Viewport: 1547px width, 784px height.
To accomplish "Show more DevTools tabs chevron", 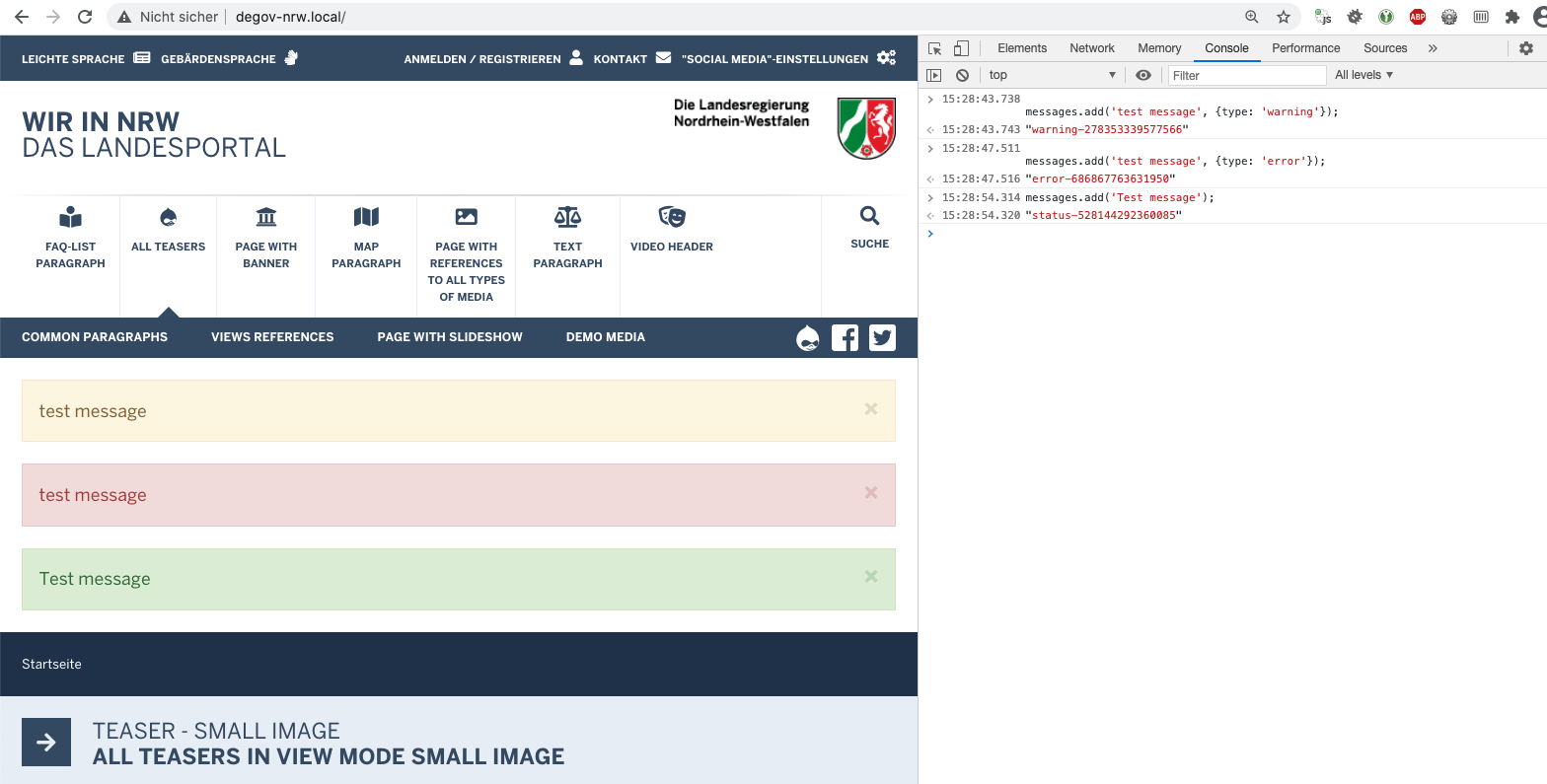I will (x=1433, y=48).
